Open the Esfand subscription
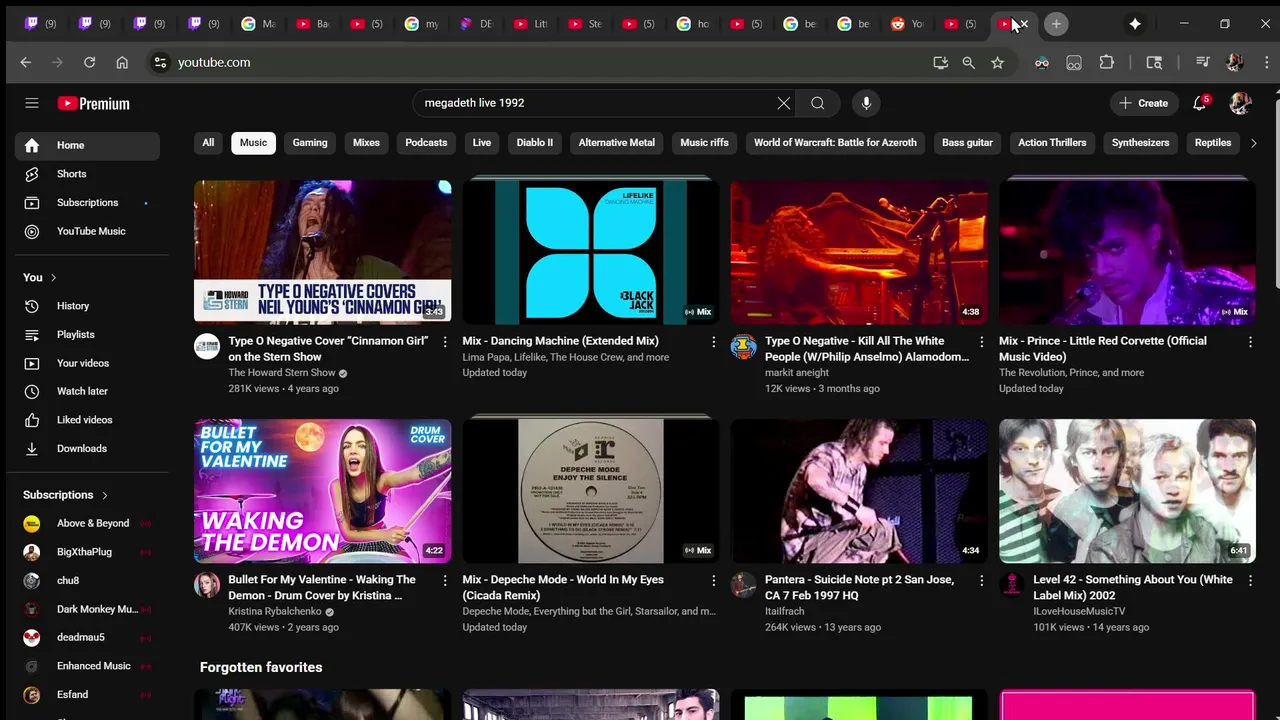The width and height of the screenshot is (1280, 720). click(x=87, y=694)
